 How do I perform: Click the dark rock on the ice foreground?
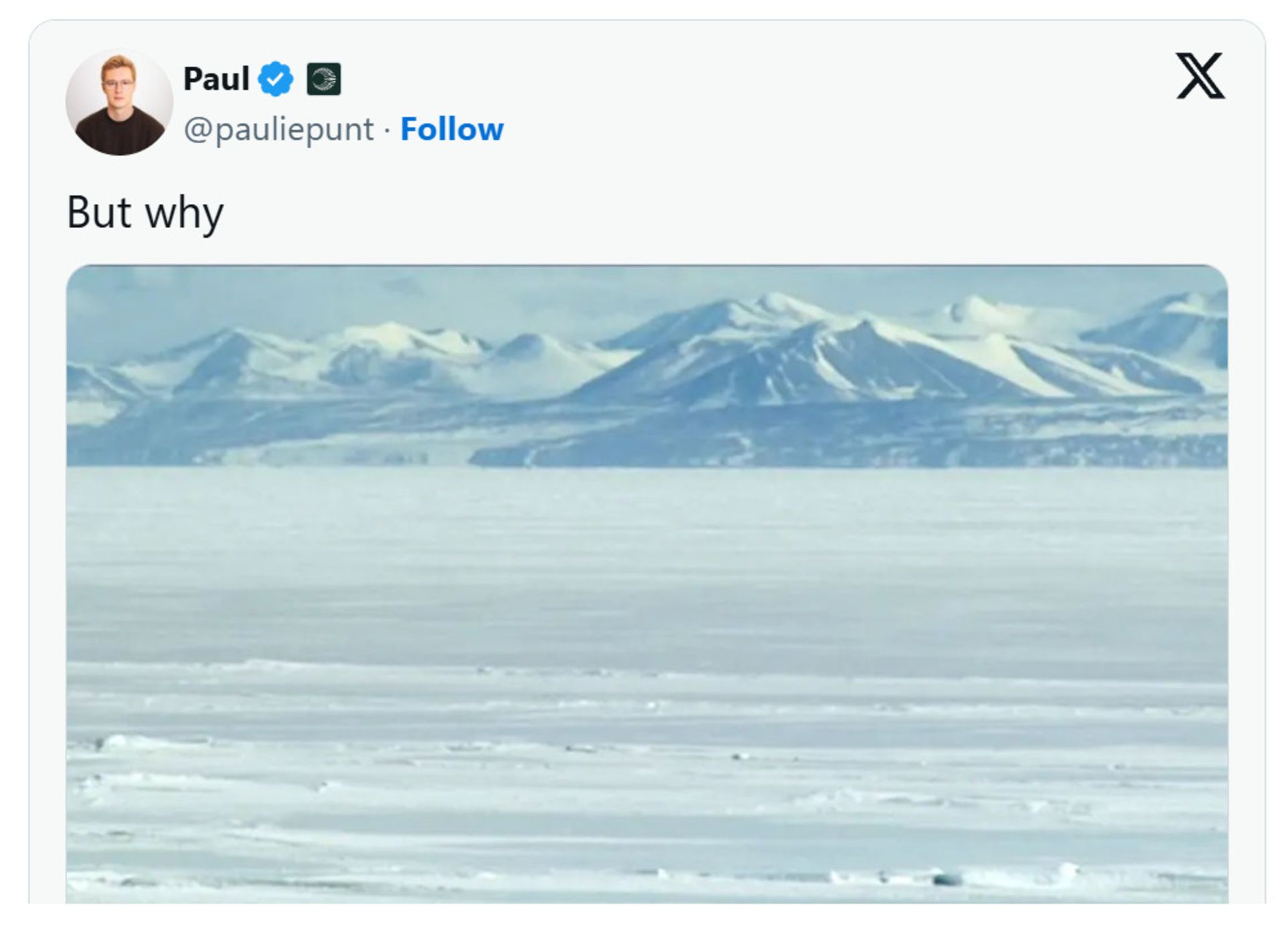tap(946, 879)
